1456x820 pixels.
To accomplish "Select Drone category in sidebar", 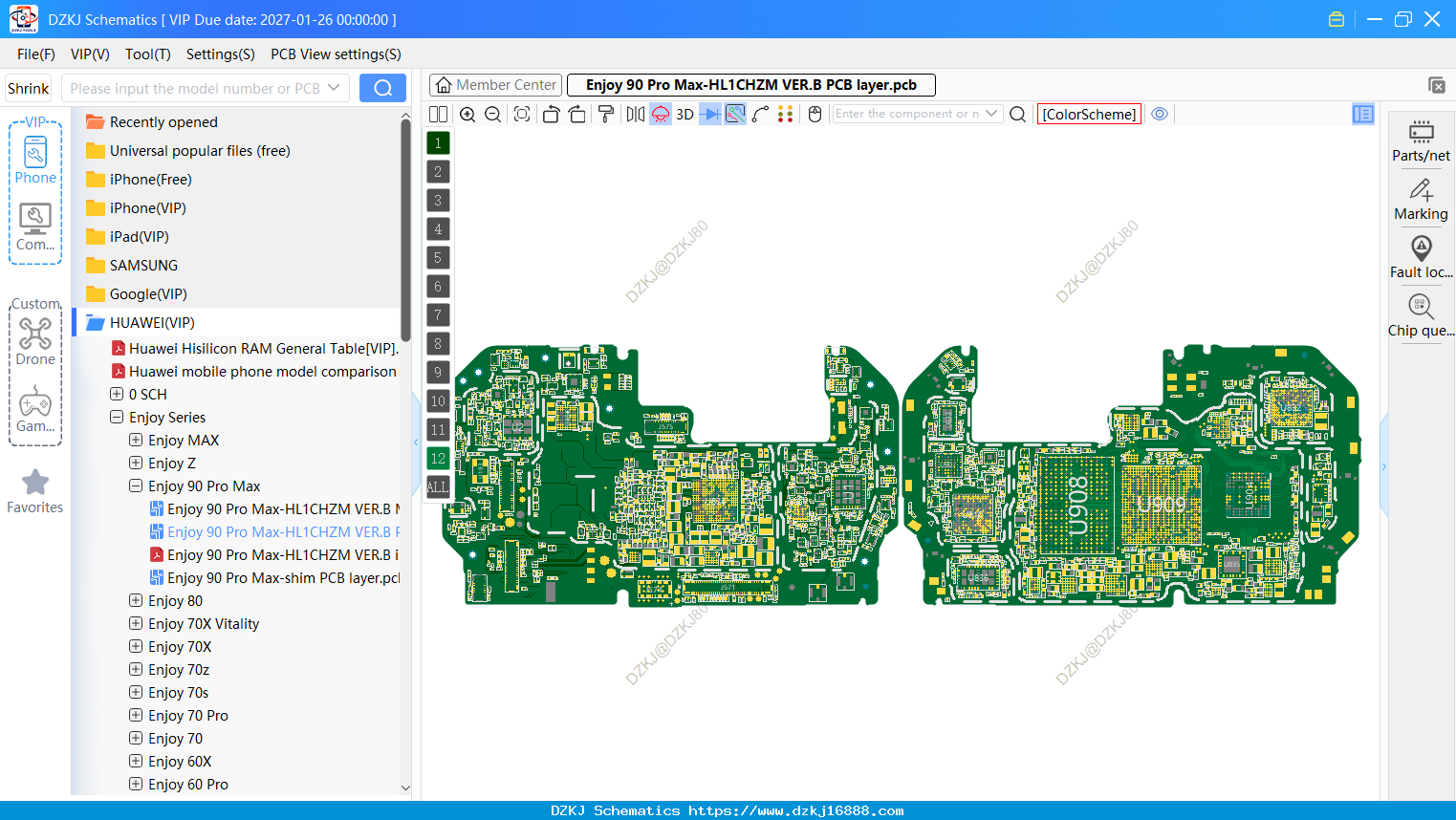I will point(35,342).
